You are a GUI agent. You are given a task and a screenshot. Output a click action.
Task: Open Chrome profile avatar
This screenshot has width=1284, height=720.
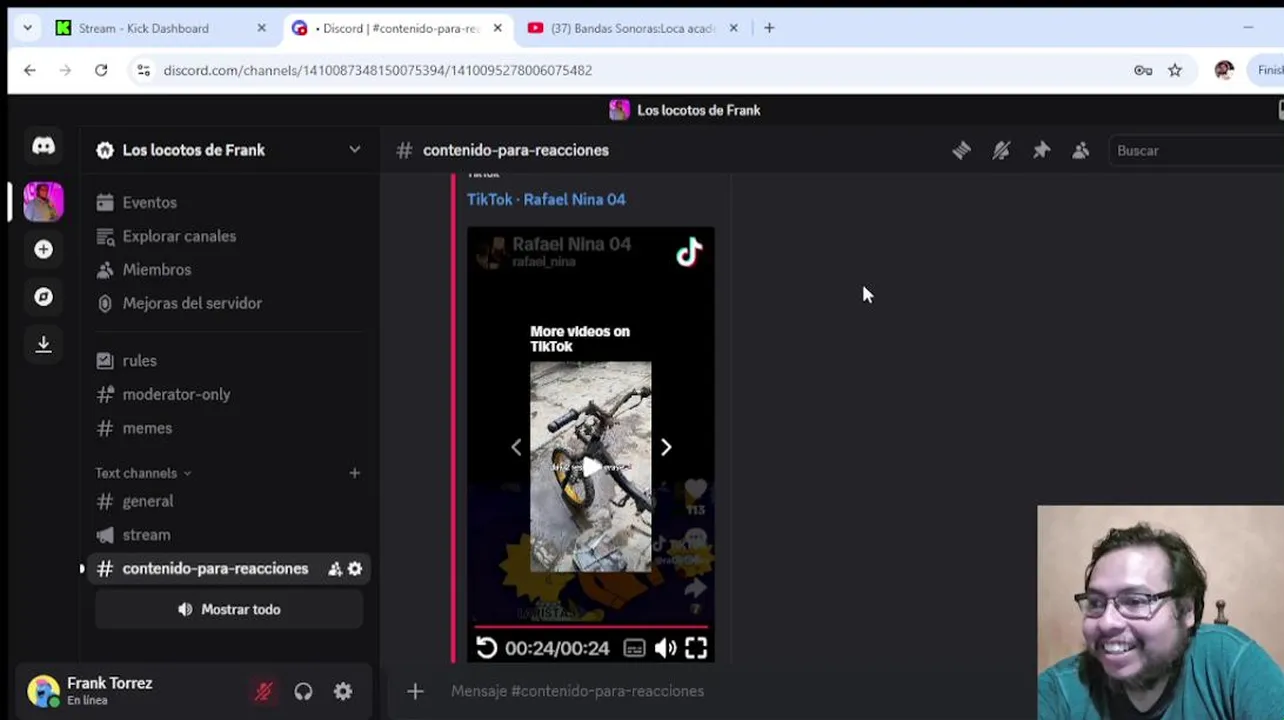1224,70
